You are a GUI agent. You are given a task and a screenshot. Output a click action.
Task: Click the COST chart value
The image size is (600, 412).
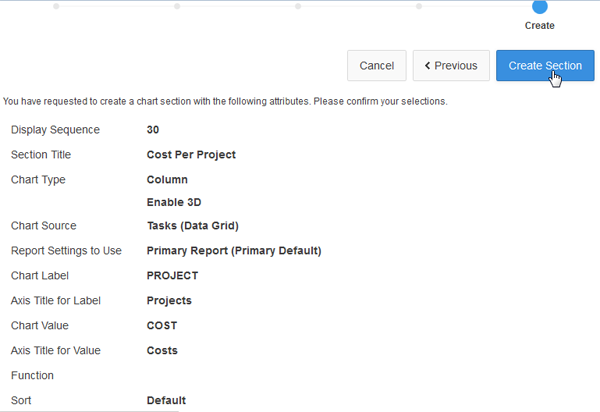[164, 326]
